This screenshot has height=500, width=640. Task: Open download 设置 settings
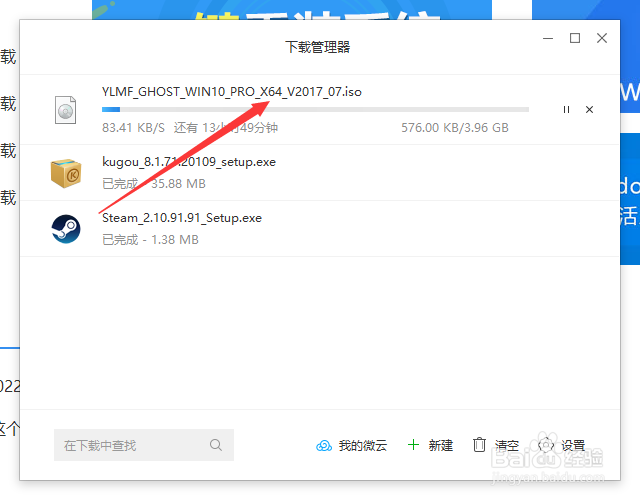(x=562, y=445)
